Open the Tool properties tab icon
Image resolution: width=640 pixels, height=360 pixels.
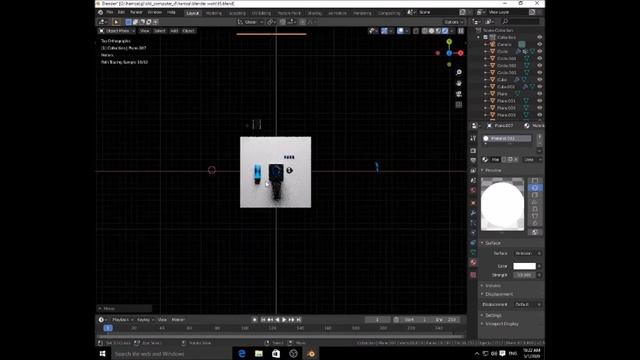click(473, 138)
